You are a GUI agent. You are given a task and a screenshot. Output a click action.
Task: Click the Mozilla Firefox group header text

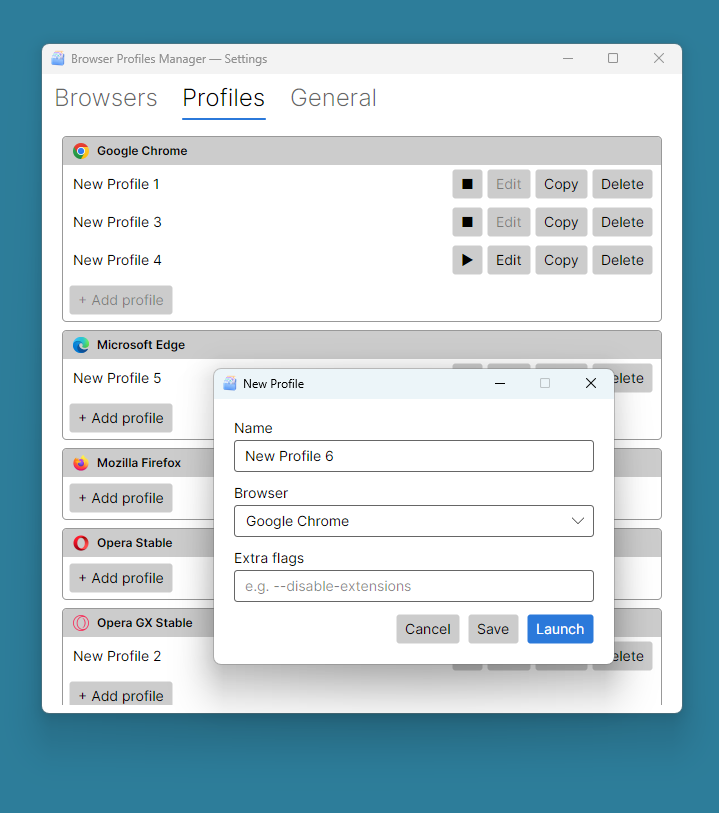[x=139, y=462]
